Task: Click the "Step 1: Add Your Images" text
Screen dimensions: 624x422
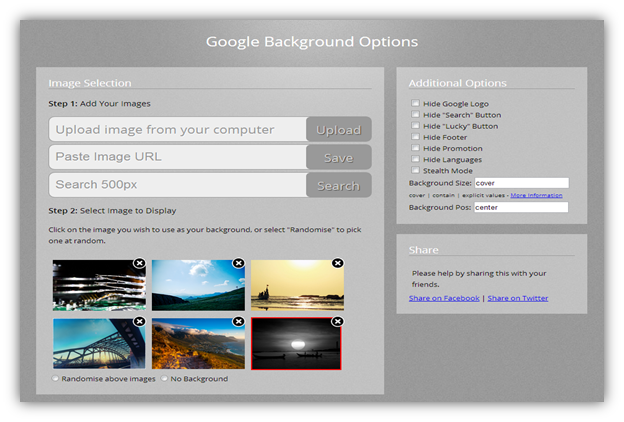Action: tap(99, 104)
